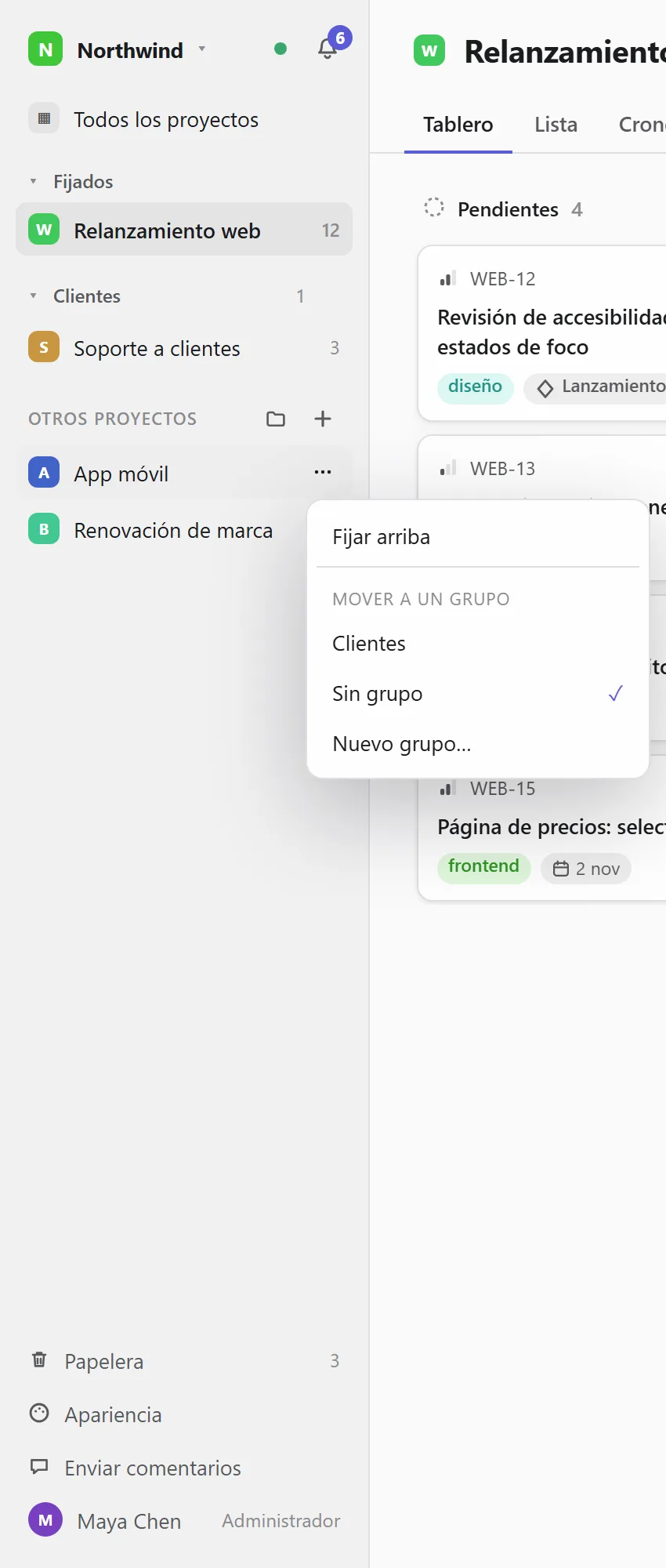Viewport: 666px width, 1568px height.
Task: Open the Relanzamiento web project
Action: coord(184,230)
